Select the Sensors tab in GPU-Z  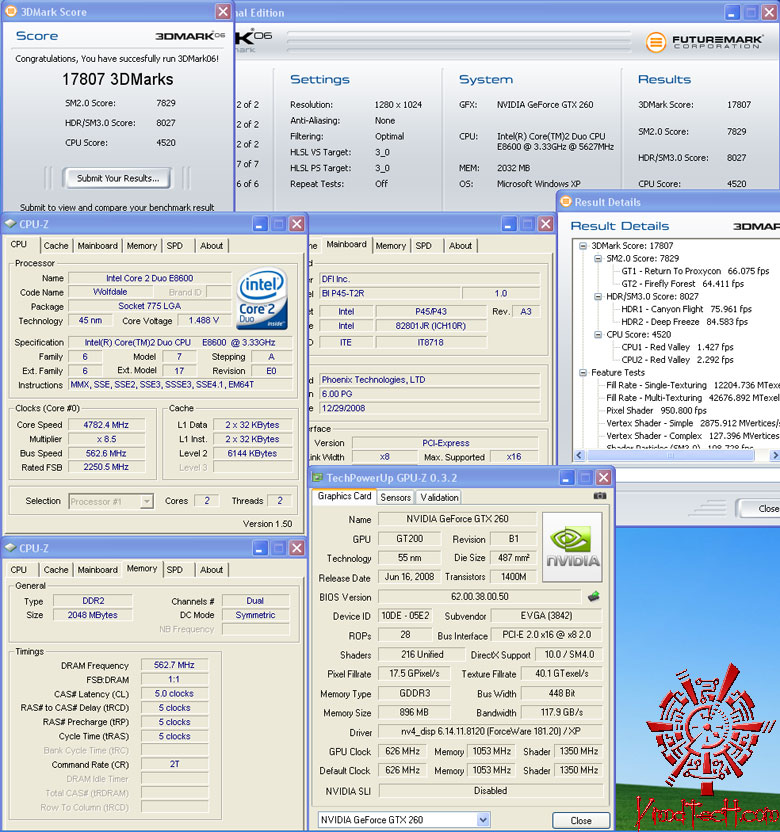tap(395, 497)
